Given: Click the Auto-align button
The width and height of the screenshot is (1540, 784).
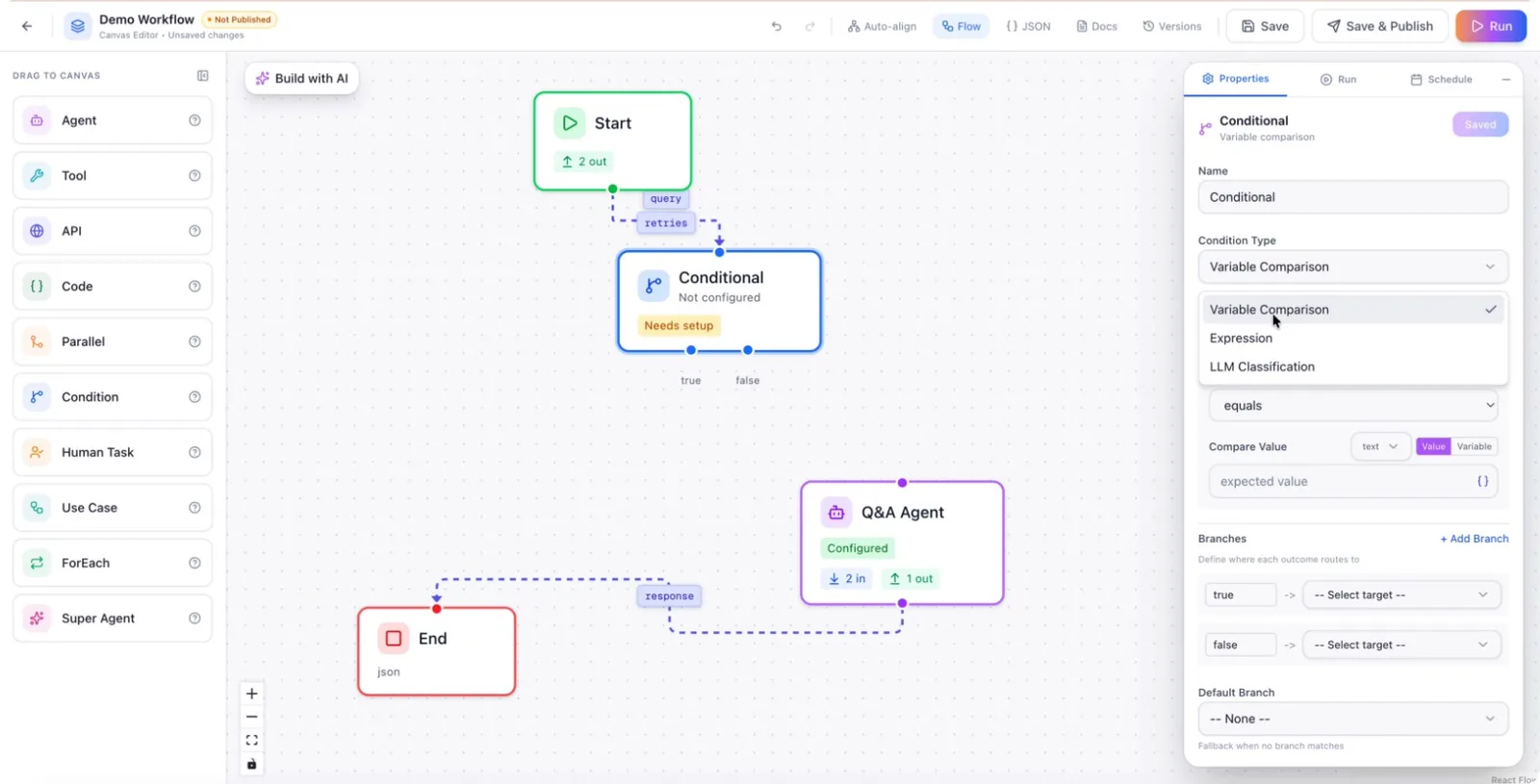Looking at the screenshot, I should [x=882, y=26].
